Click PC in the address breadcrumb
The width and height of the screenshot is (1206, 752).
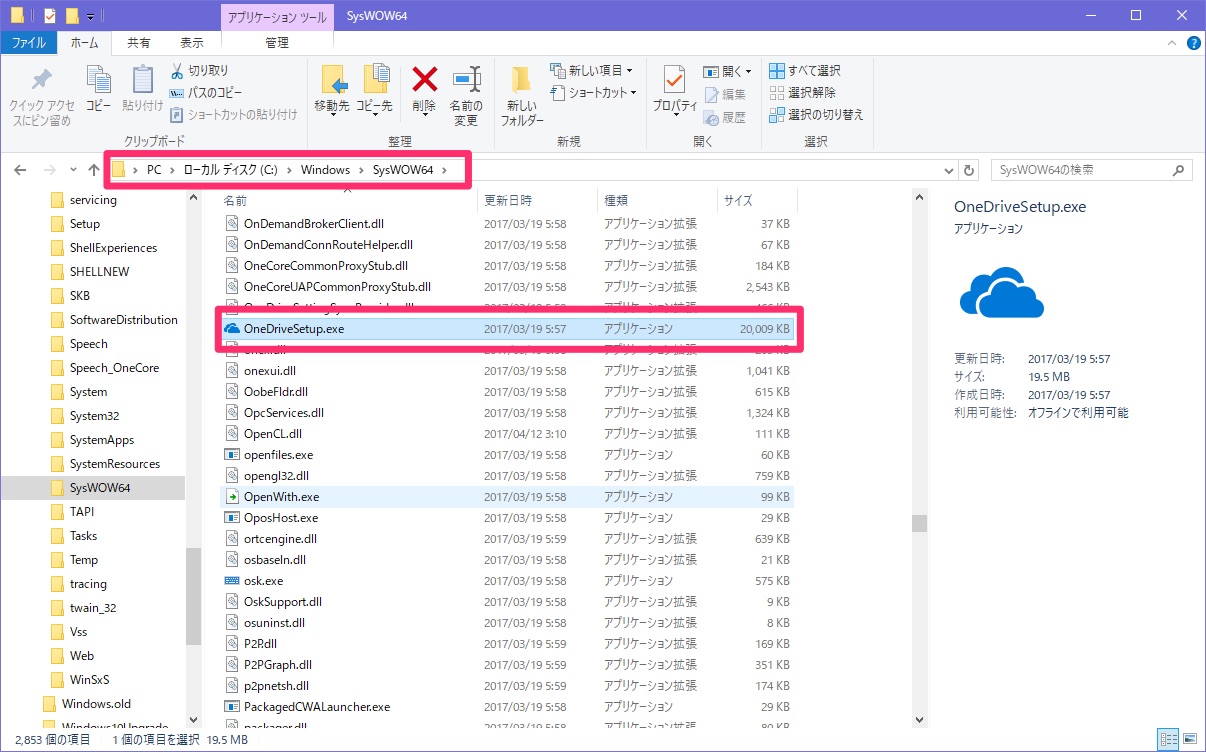154,170
